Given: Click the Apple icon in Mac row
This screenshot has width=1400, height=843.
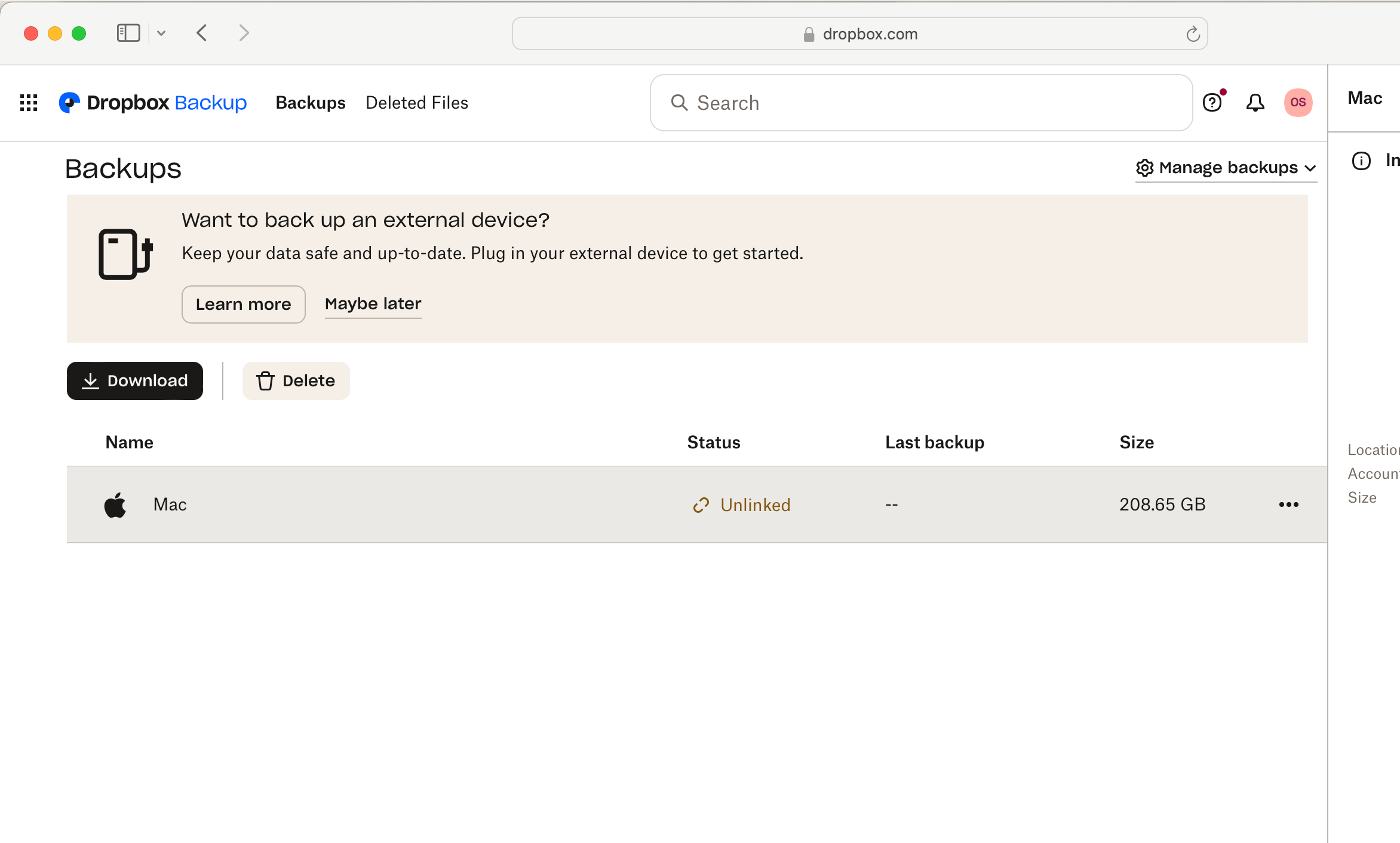Looking at the screenshot, I should click(115, 504).
